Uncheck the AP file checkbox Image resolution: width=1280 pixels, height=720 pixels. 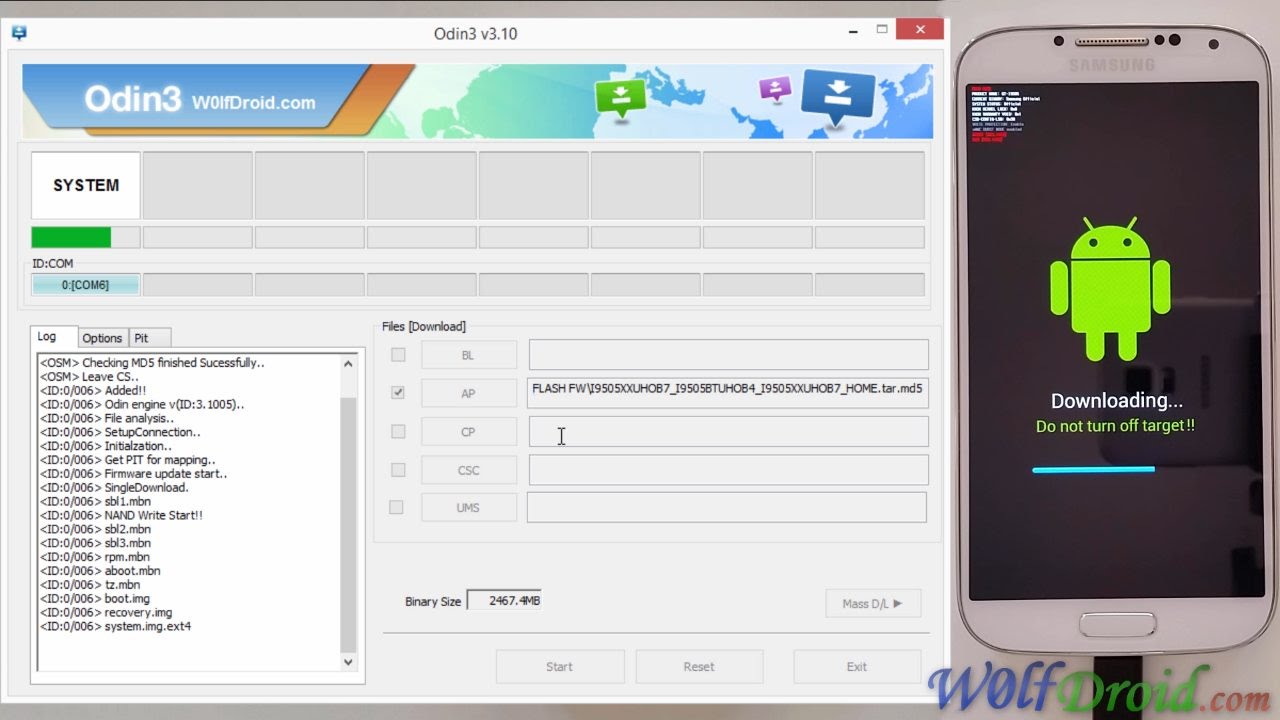398,393
